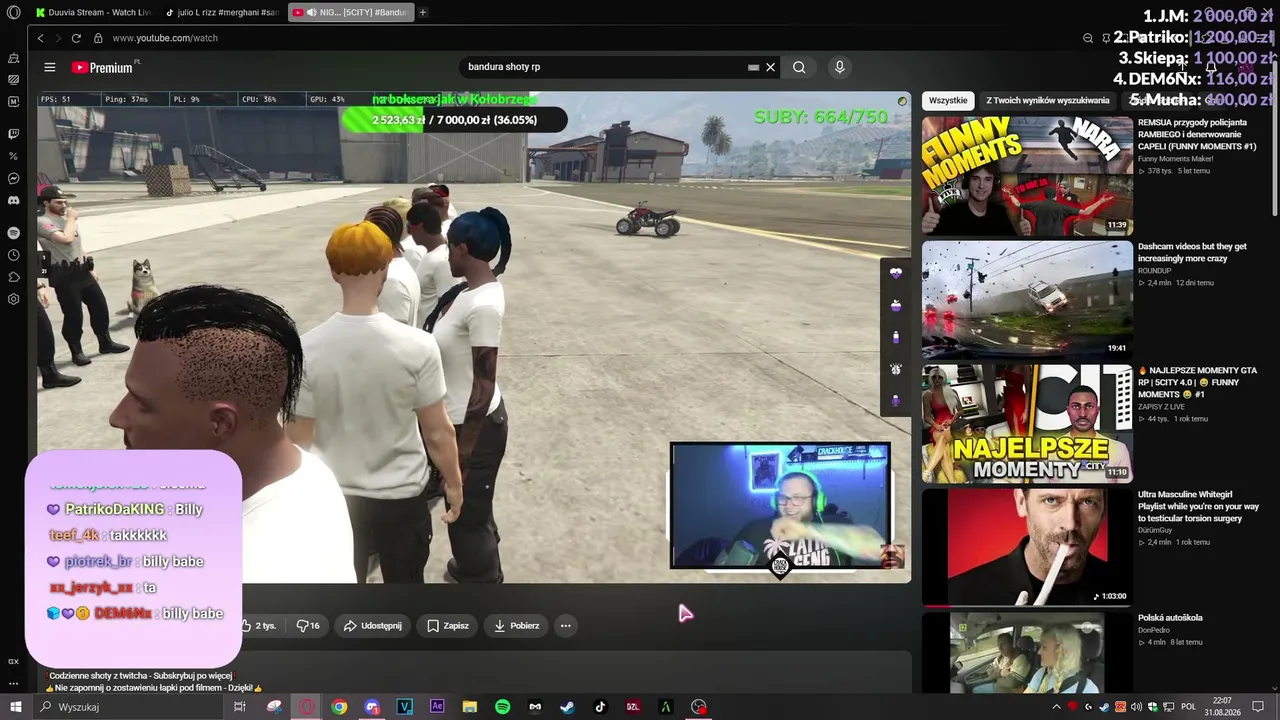This screenshot has width=1280, height=720.
Task: Switch to the Duuvia Stream tab
Action: pyautogui.click(x=93, y=12)
